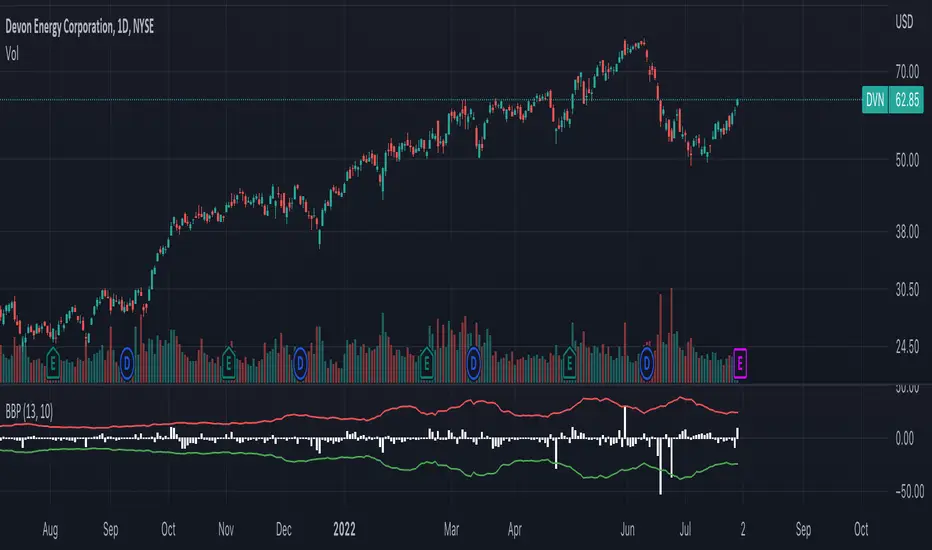Click the dividend D marker near September 2021

[127, 363]
